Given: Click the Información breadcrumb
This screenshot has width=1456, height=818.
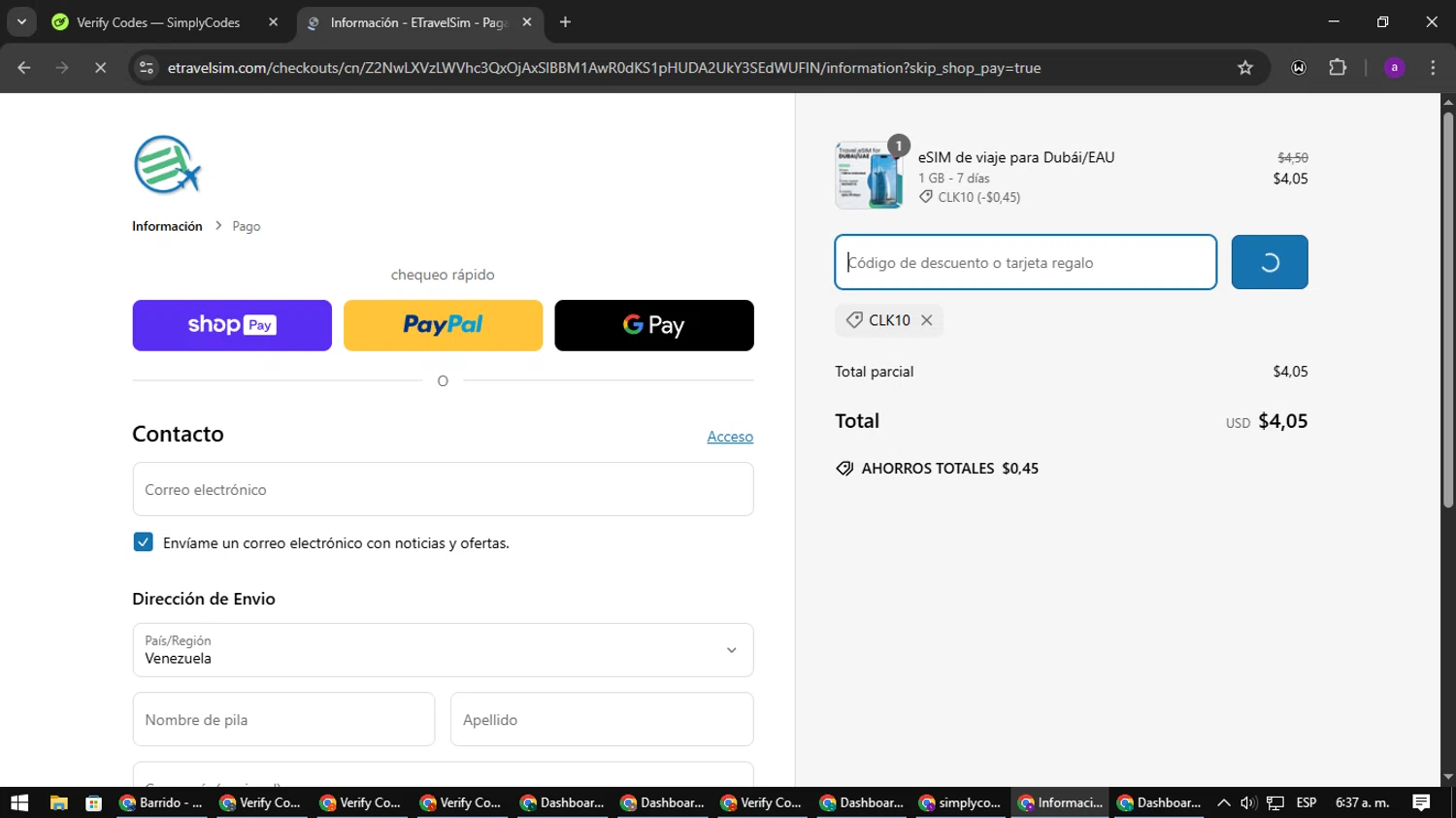Looking at the screenshot, I should [167, 226].
